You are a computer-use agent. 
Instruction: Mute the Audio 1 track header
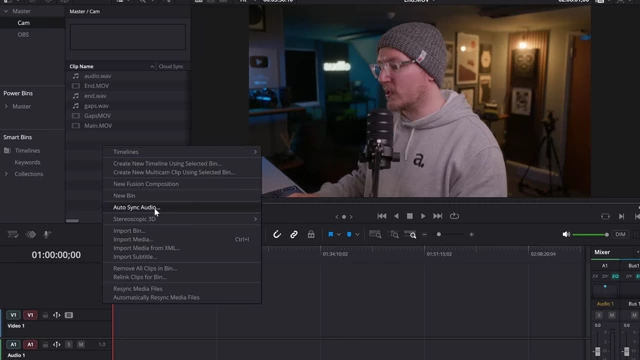(x=81, y=345)
